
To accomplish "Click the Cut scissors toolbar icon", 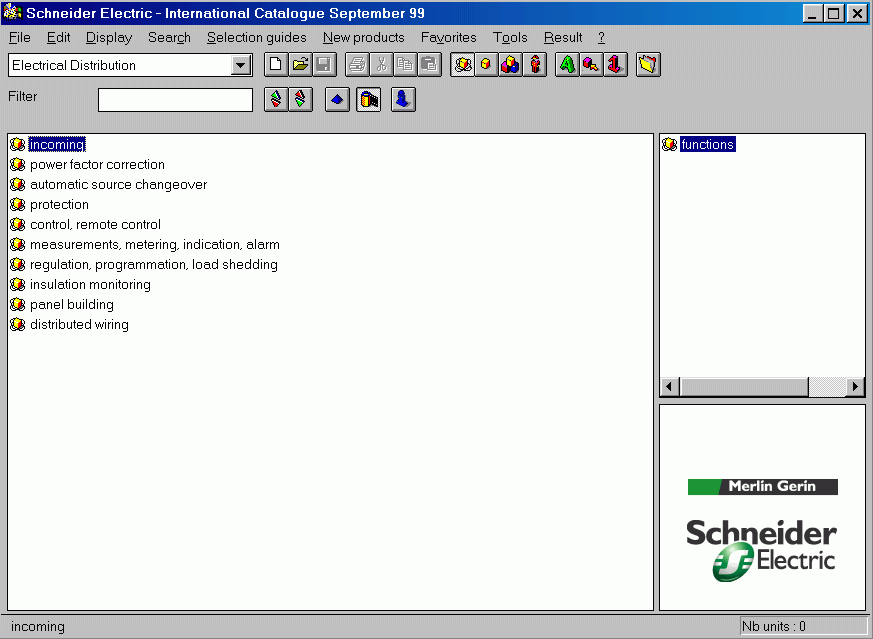I will [381, 65].
